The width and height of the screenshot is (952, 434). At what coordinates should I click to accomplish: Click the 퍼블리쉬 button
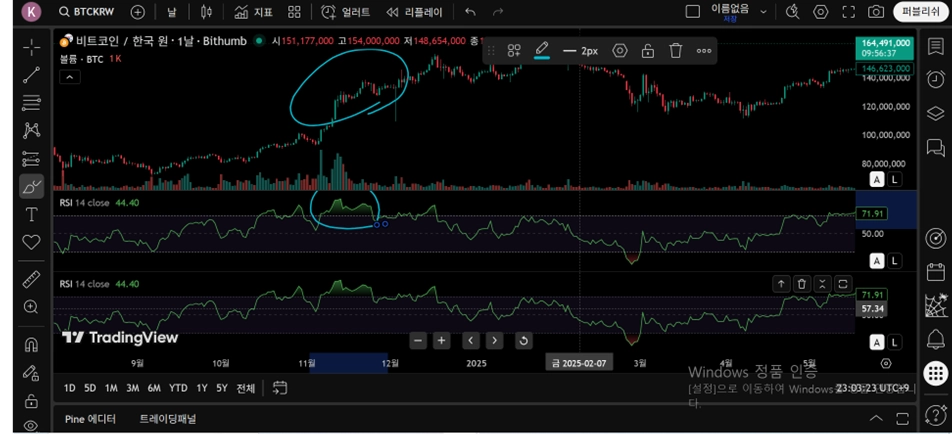920,12
